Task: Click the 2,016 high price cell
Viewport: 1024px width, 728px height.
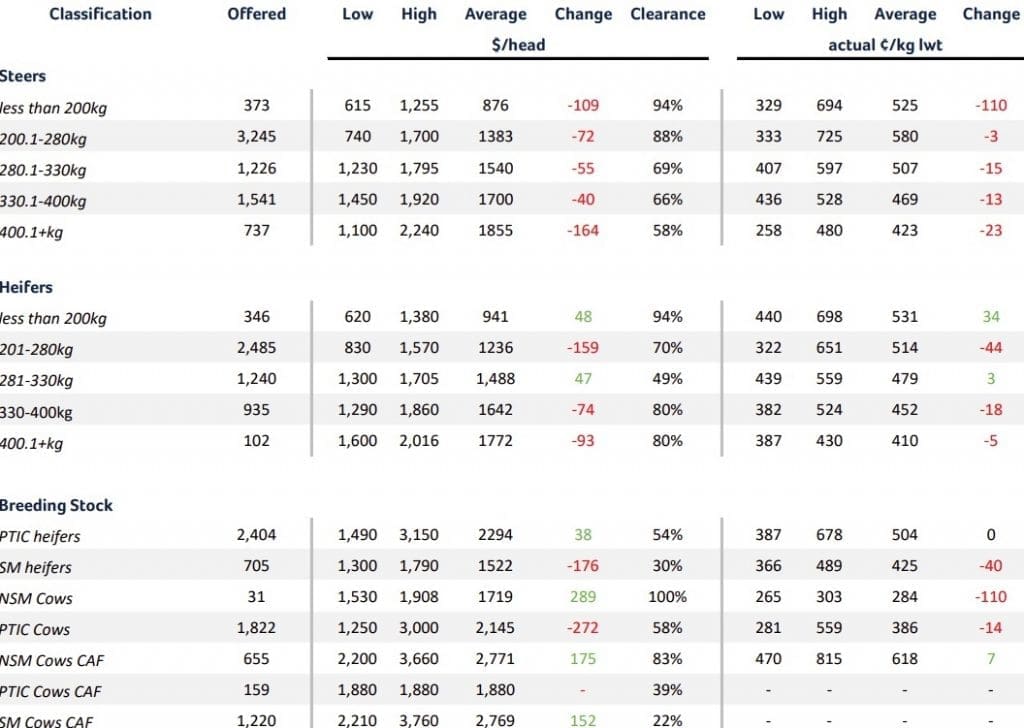Action: click(x=419, y=441)
